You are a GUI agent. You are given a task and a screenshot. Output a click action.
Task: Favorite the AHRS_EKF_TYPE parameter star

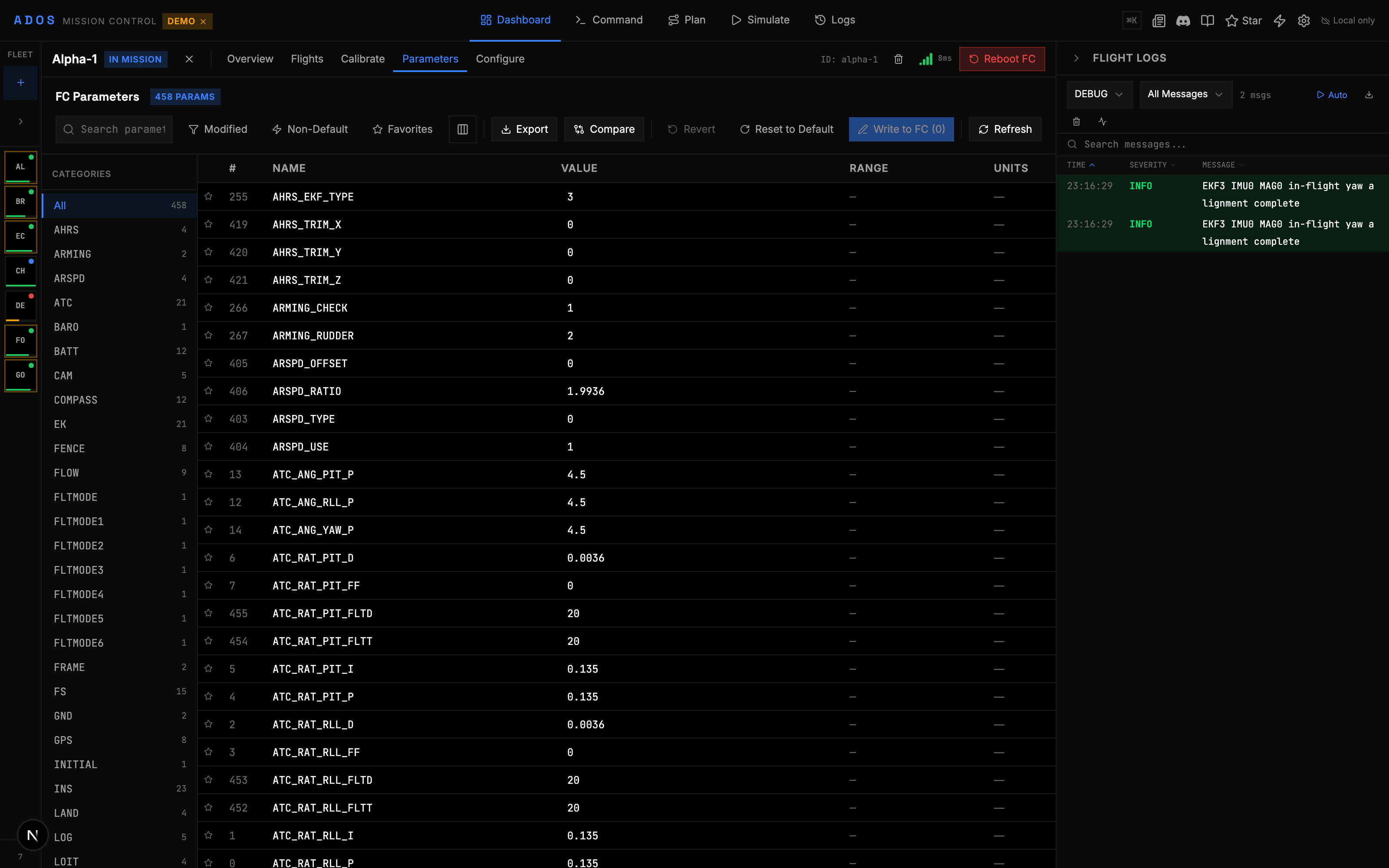point(208,196)
